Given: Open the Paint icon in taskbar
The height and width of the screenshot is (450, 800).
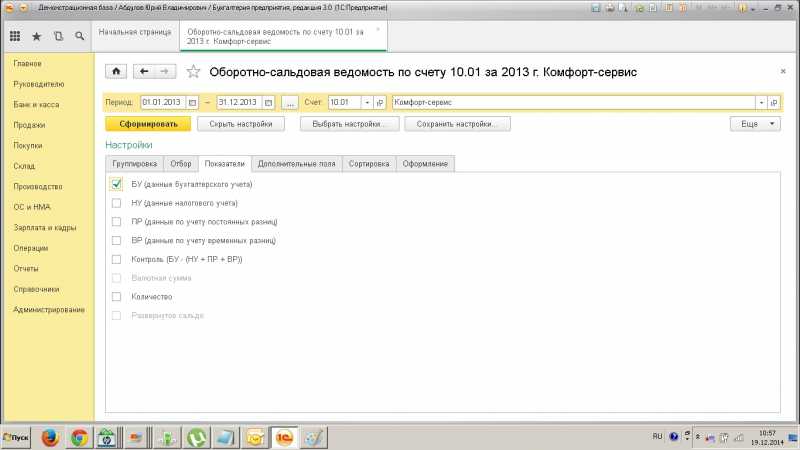Looking at the screenshot, I should (x=314, y=438).
